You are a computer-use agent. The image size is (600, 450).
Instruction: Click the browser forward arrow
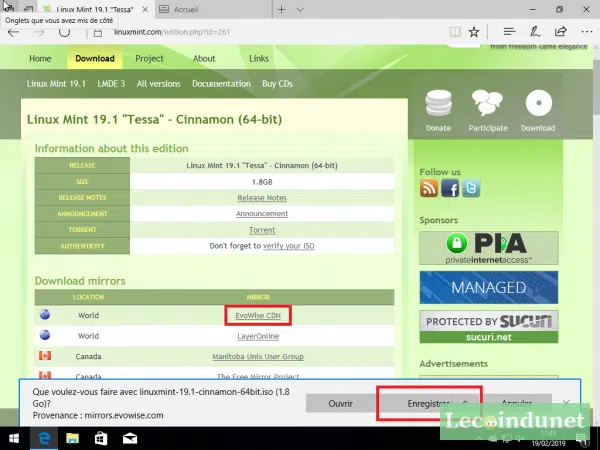click(x=39, y=33)
